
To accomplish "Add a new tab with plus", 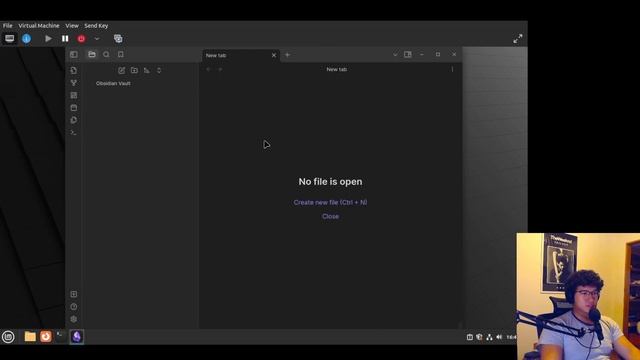I will 287,55.
